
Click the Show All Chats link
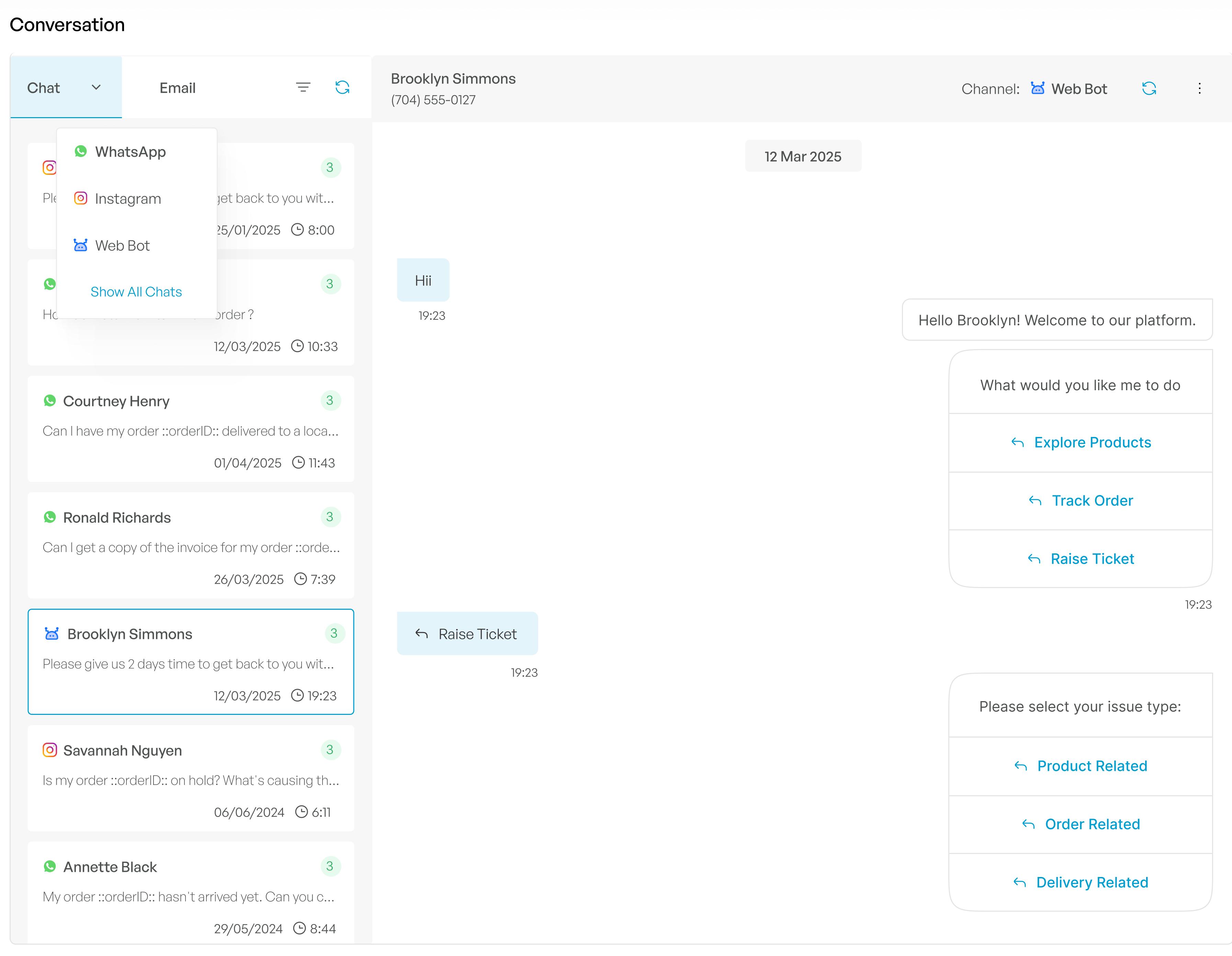pyautogui.click(x=136, y=291)
